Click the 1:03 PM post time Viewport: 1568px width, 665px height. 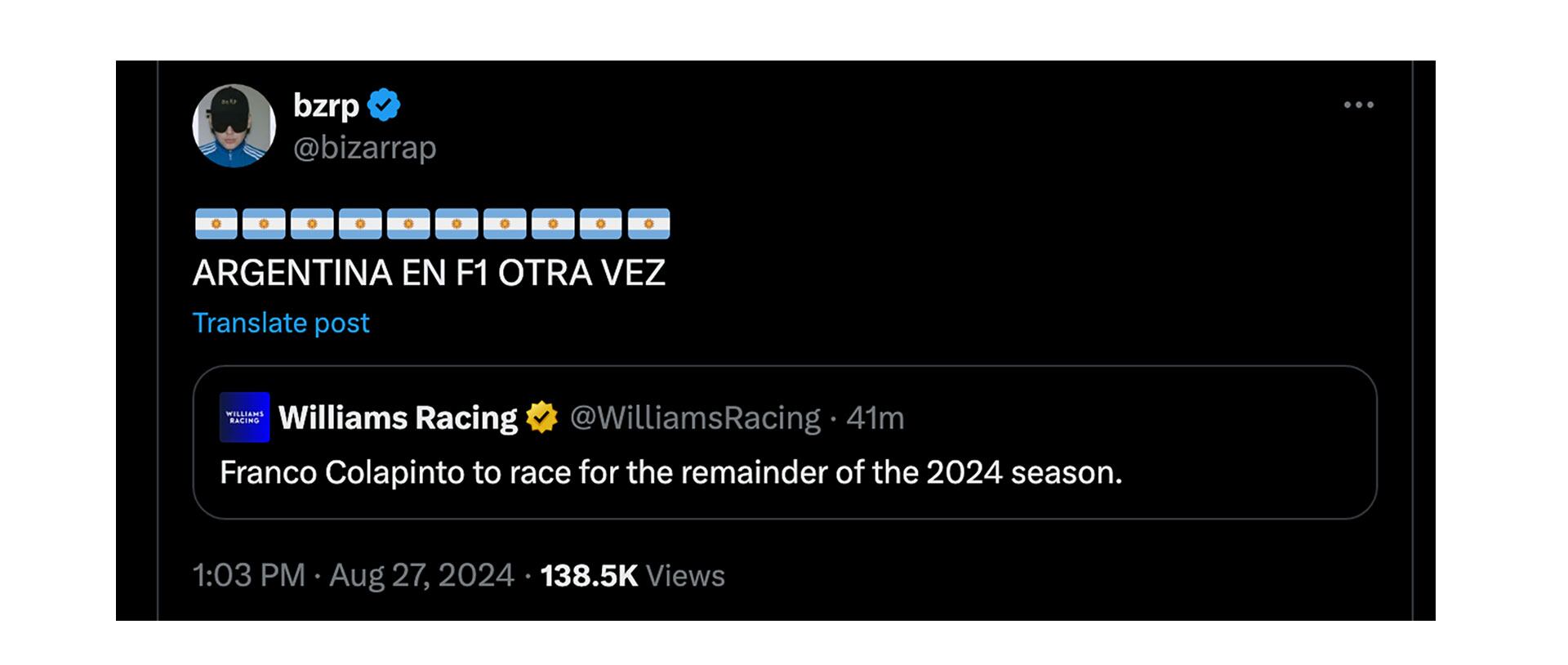pyautogui.click(x=248, y=575)
